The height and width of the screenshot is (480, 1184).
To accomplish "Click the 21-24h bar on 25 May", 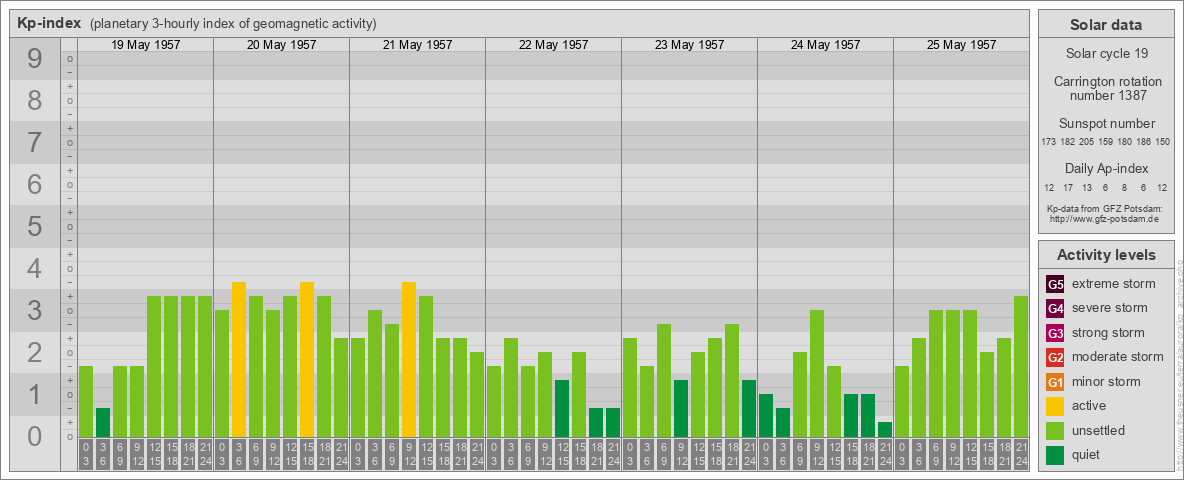I will pyautogui.click(x=1020, y=367).
